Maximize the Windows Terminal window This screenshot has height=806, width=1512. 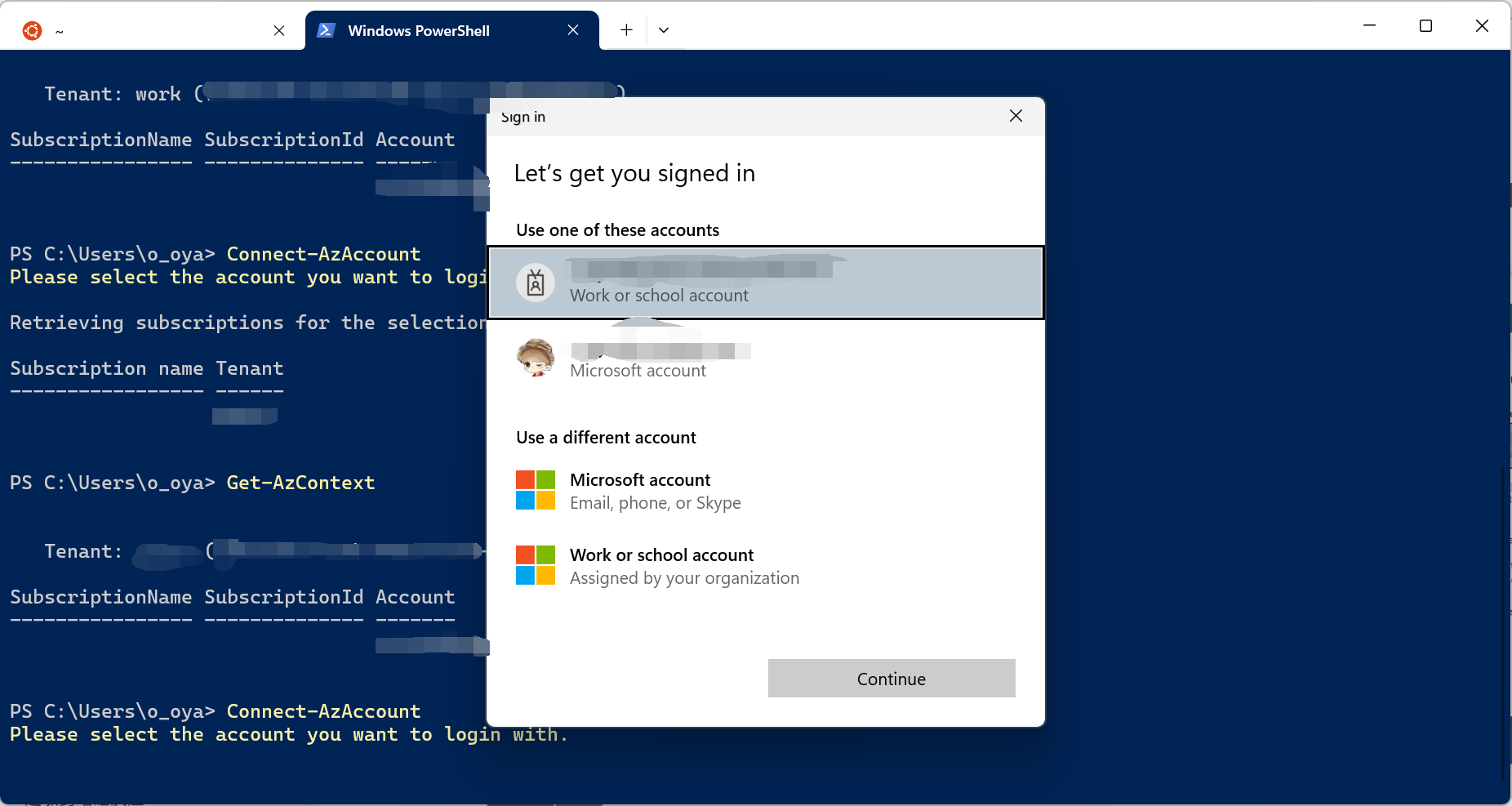click(1426, 26)
